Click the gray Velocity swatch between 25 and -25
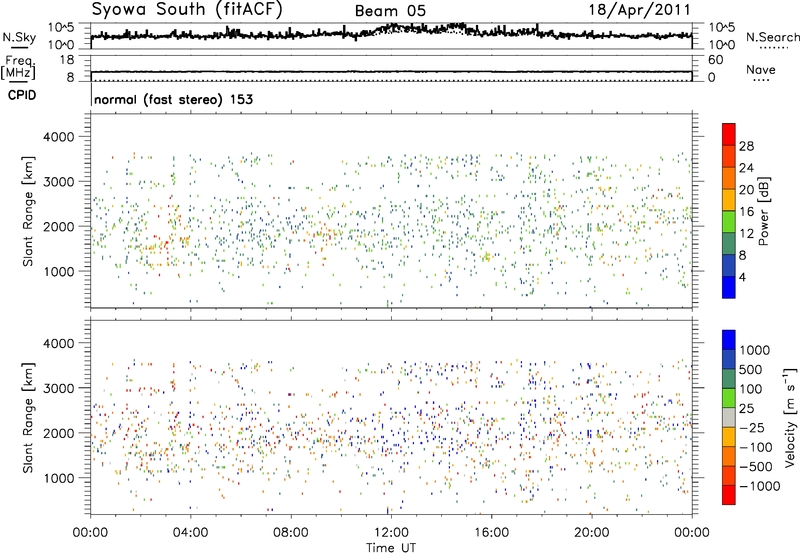Screen dimensions: 800x554 tap(729, 417)
